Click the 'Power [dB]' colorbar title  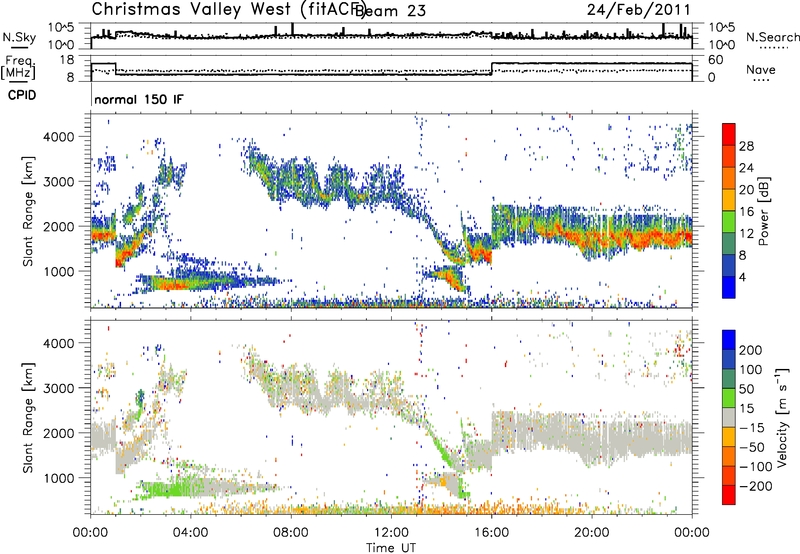point(764,211)
